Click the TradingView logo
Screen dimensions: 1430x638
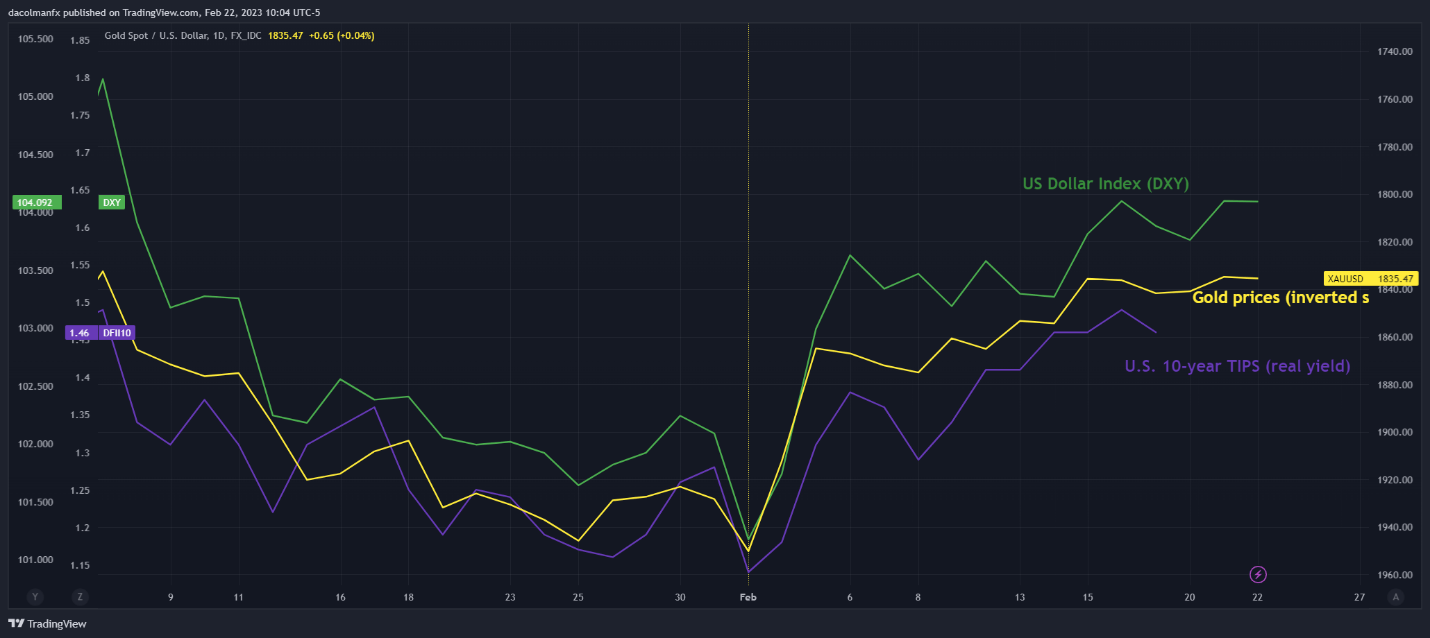pyautogui.click(x=48, y=623)
